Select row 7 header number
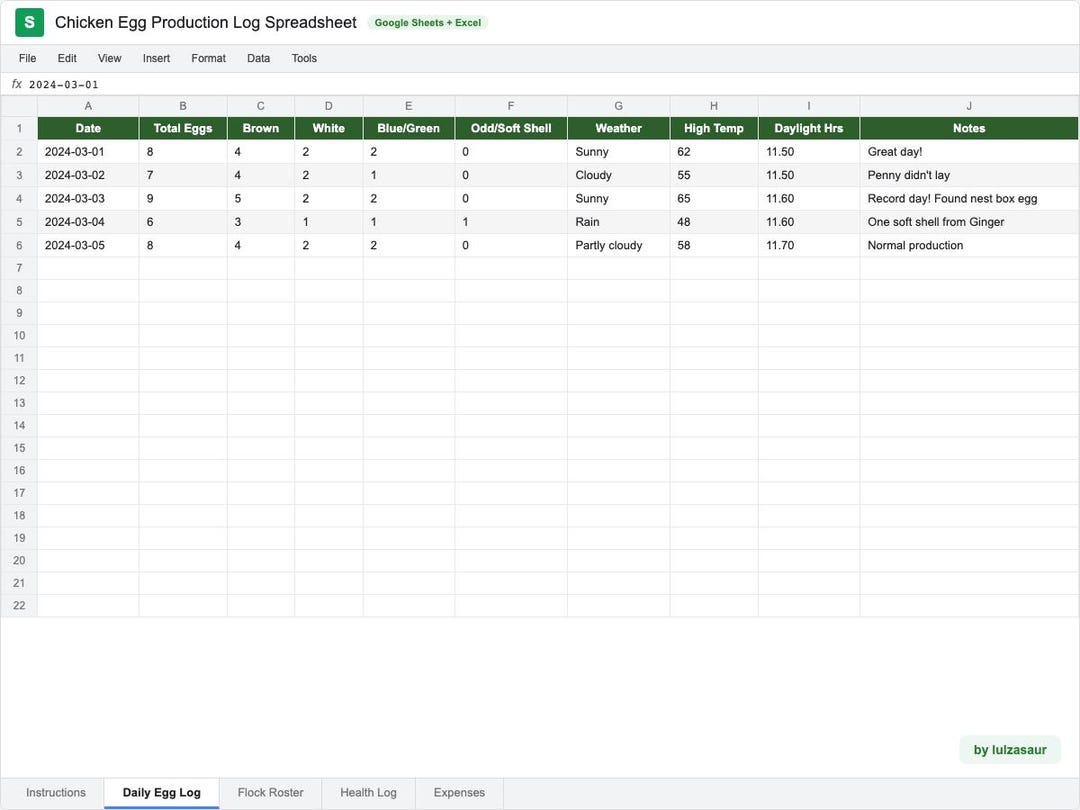The height and width of the screenshot is (810, 1080). [x=19, y=268]
